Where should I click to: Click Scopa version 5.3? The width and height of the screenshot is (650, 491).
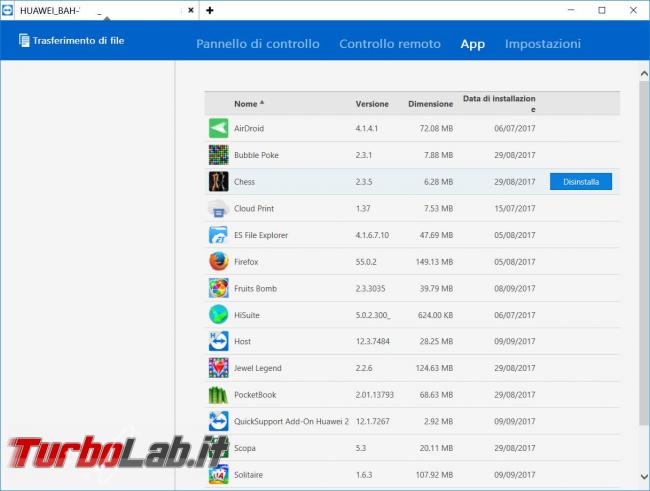coord(361,448)
